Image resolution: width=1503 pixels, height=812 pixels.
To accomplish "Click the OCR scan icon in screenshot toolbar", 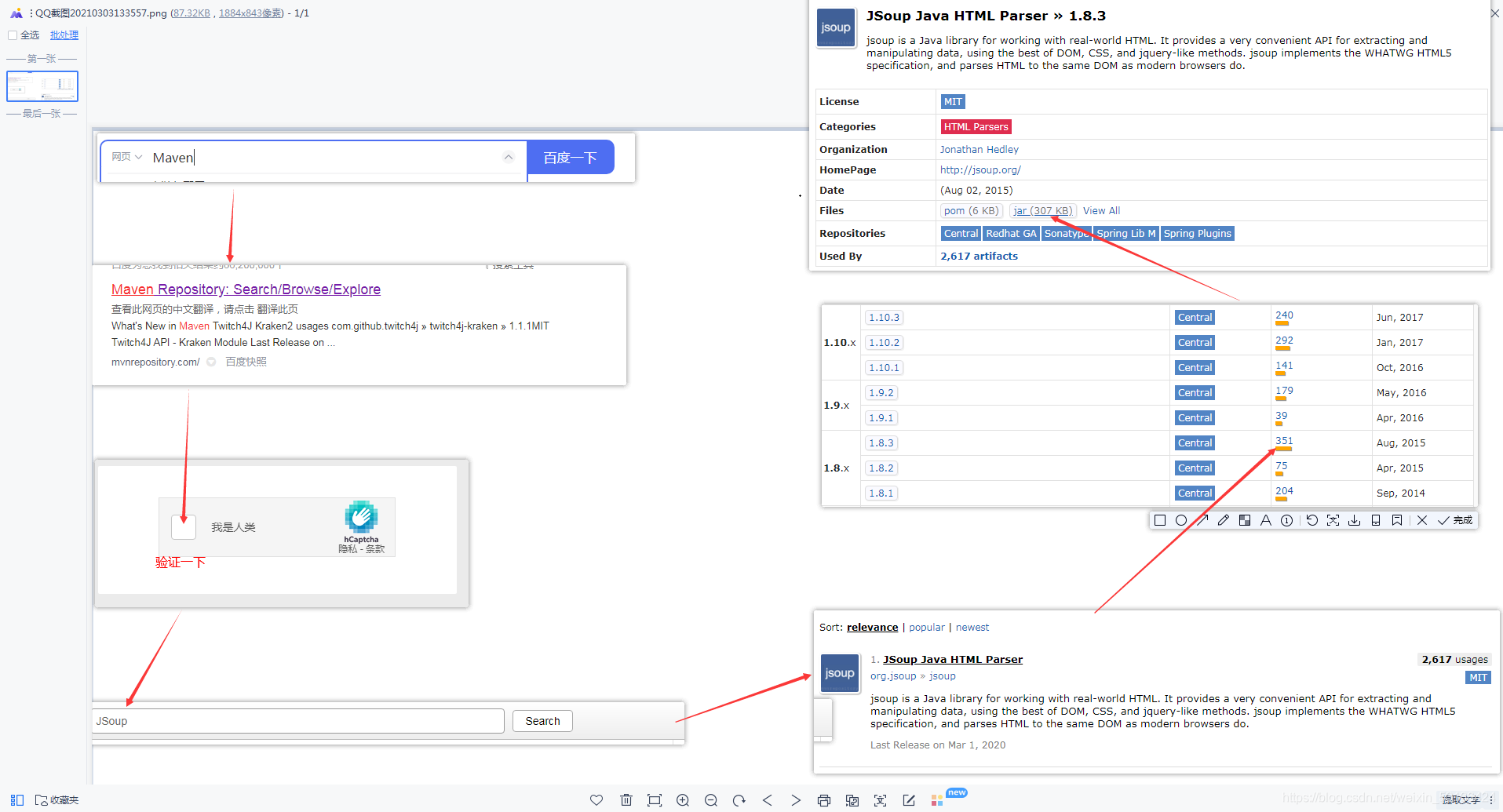I will 1333,520.
